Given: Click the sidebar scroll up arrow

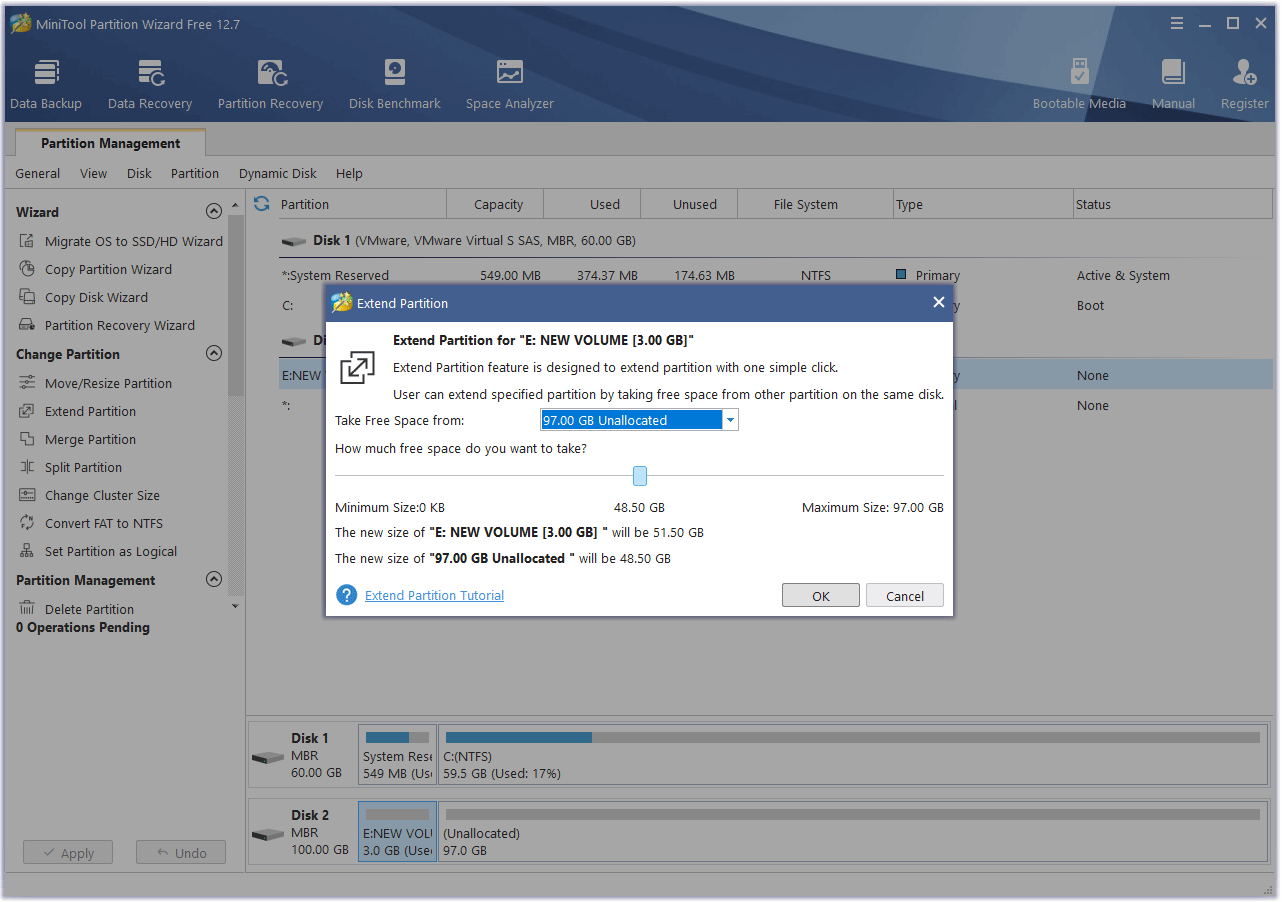Looking at the screenshot, I should pos(235,204).
